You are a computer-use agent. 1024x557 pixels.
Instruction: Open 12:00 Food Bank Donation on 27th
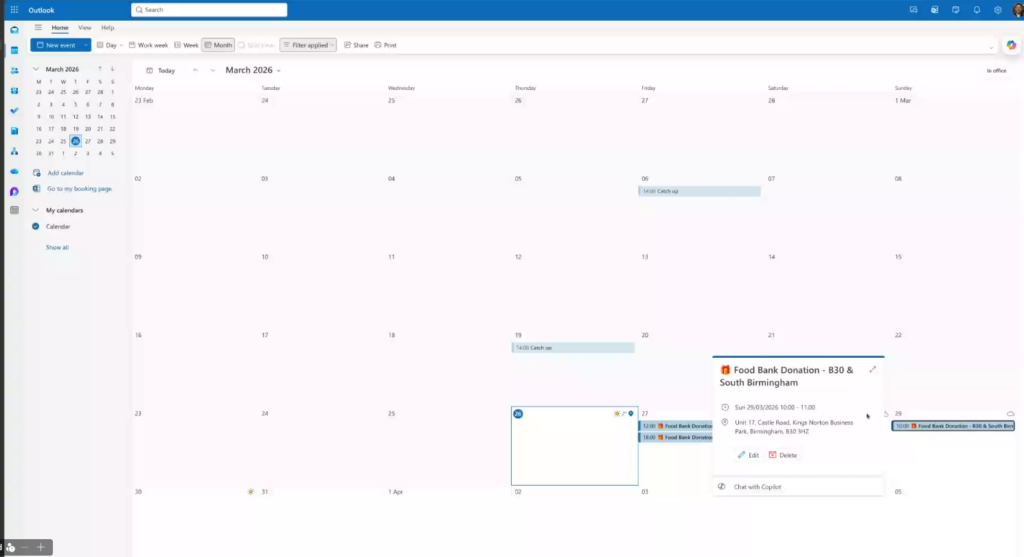[675, 426]
